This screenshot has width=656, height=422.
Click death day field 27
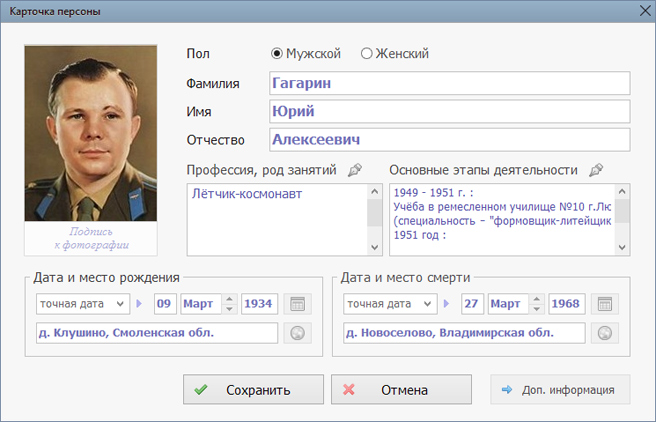coord(472,304)
